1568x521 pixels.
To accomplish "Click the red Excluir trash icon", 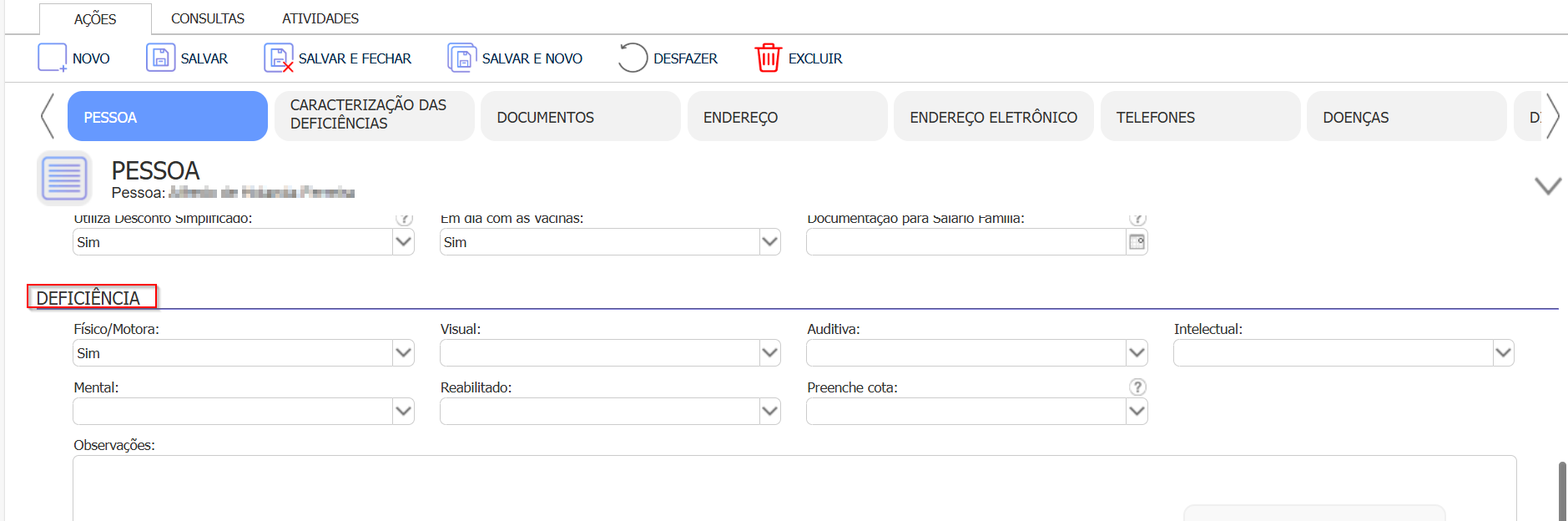I will click(768, 58).
